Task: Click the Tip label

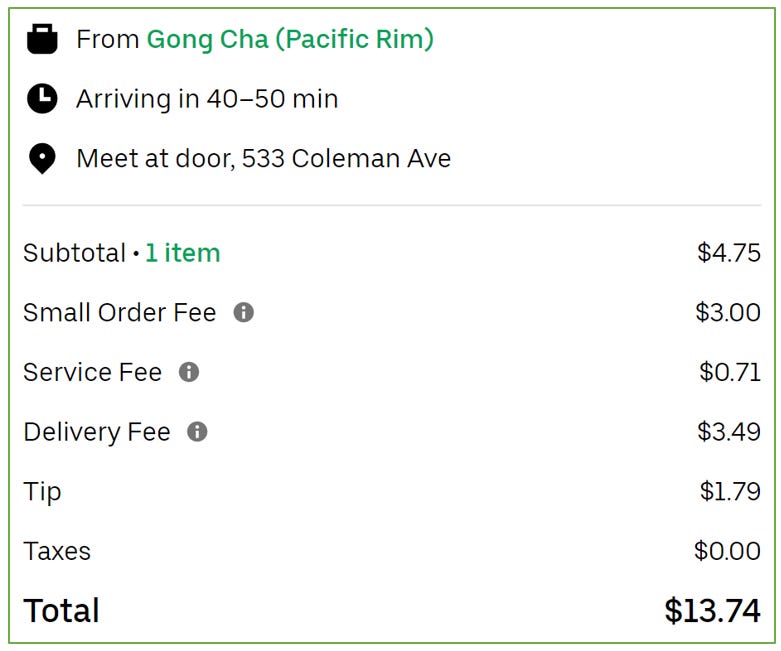Action: click(x=42, y=492)
